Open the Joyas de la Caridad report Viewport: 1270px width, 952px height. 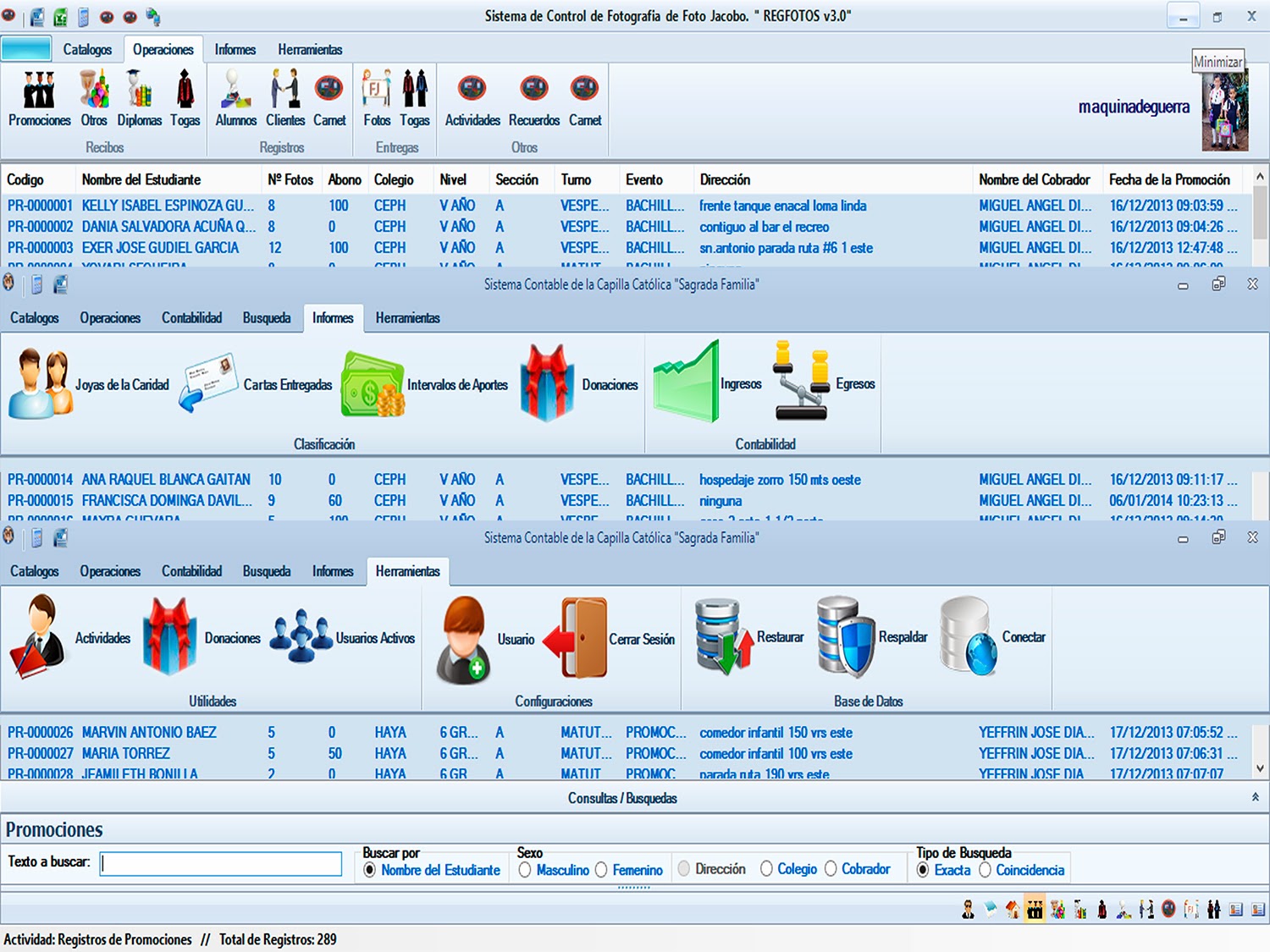[x=40, y=383]
